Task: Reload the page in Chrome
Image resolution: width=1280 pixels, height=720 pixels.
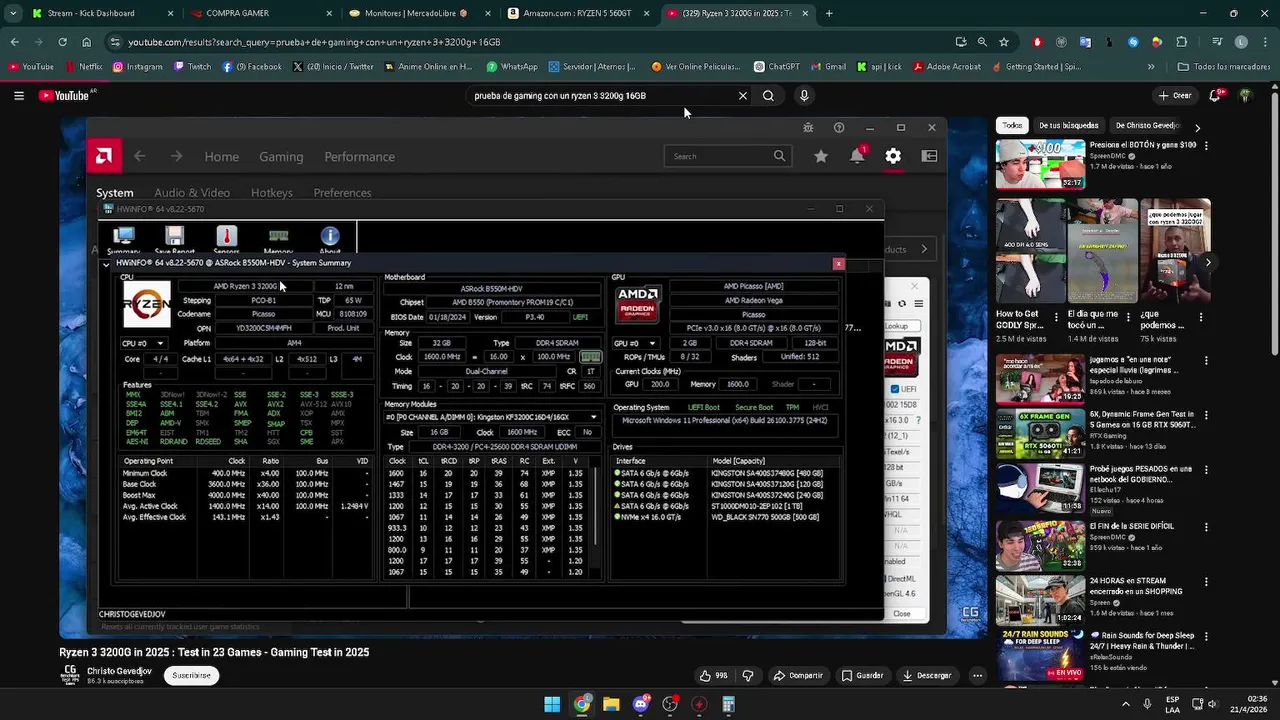Action: click(x=62, y=42)
